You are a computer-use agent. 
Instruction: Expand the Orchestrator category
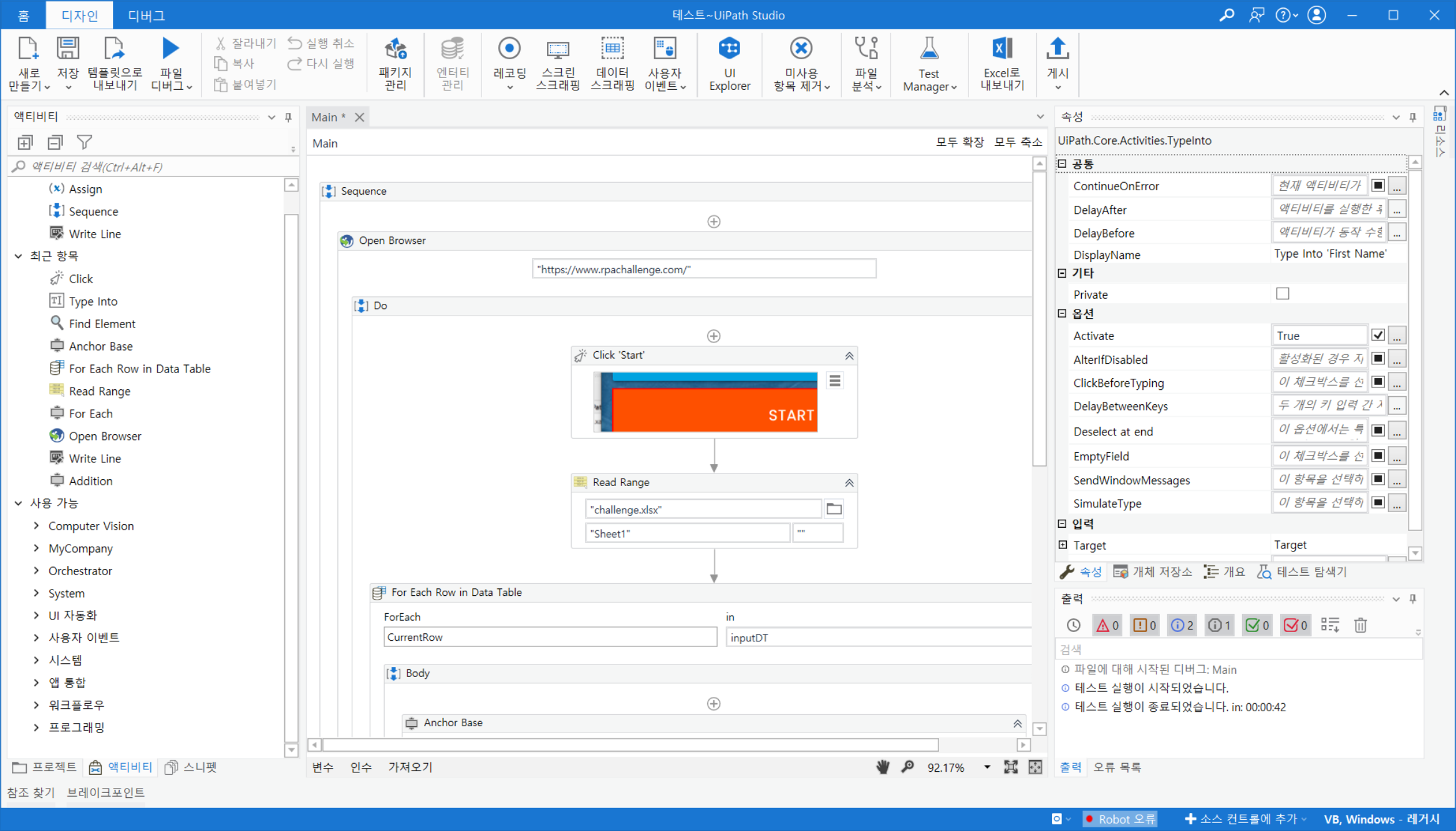click(x=36, y=571)
